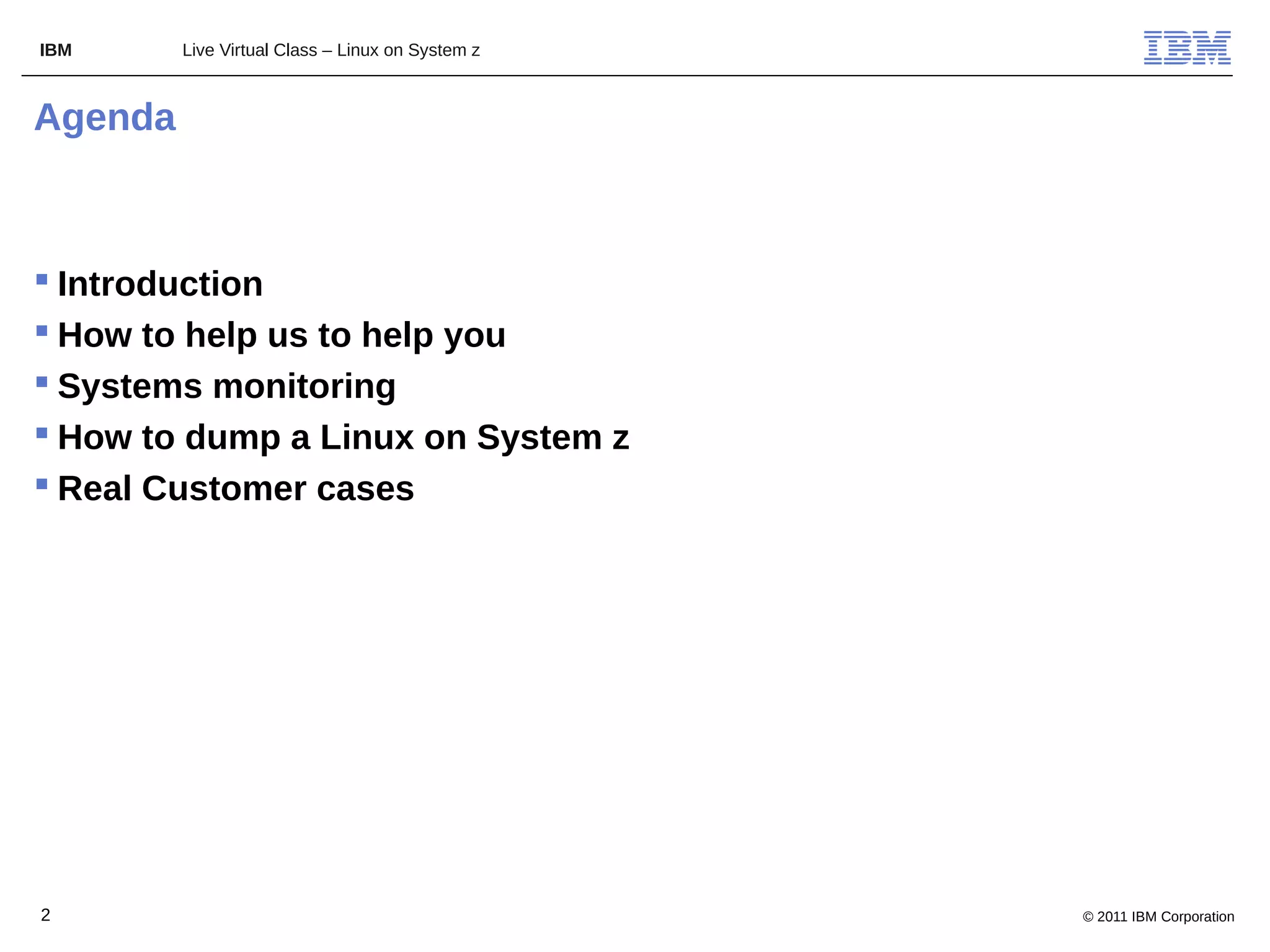The image size is (1270, 952).
Task: Select 'How to help us to help you'
Action: [x=282, y=335]
